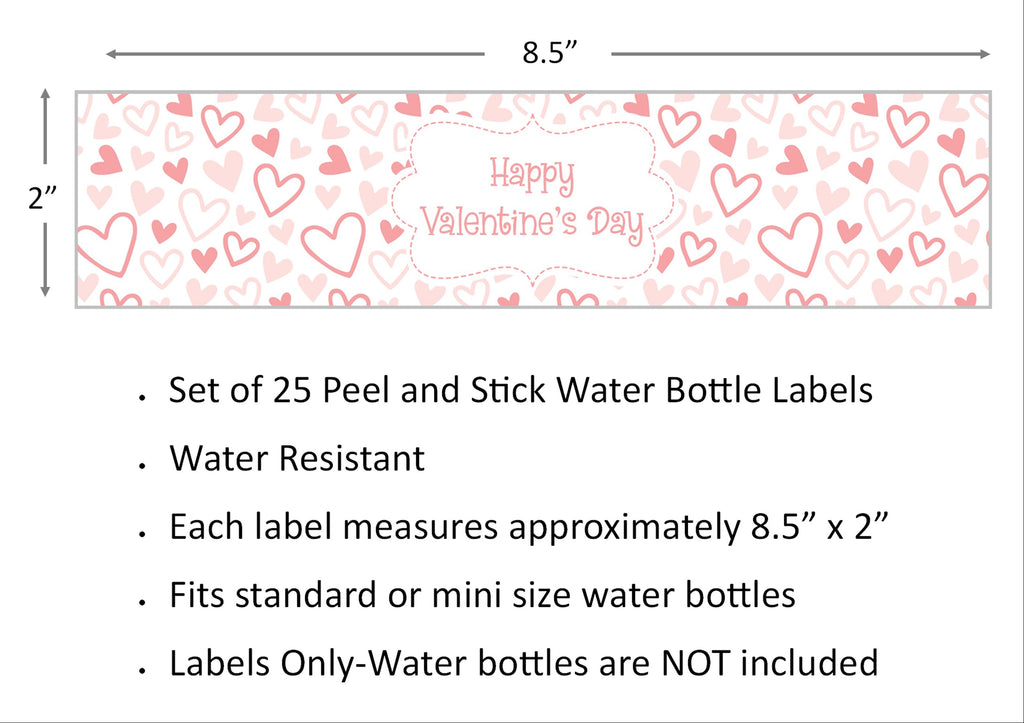Image resolution: width=1024 pixels, height=723 pixels.
Task: Click the bottom arrowhead of height arrow
Action: [x=45, y=291]
